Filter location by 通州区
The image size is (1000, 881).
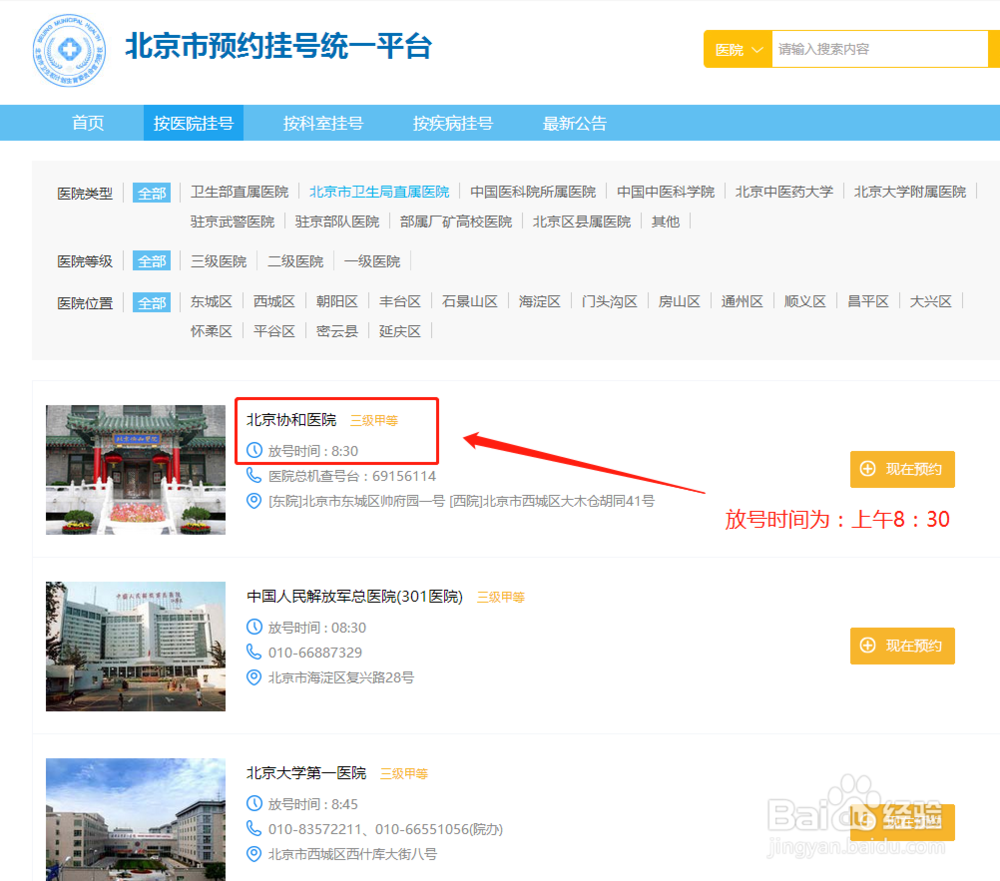click(742, 301)
